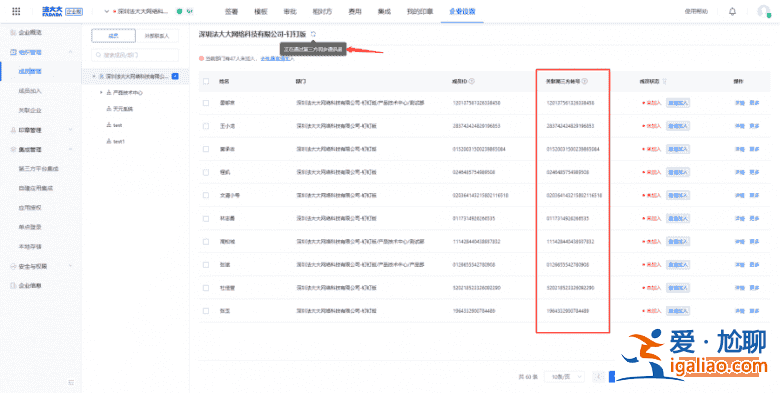Viewport: 780px width, 393px height.
Task: Click the 企业信息 sidebar icon
Action: 13,286
